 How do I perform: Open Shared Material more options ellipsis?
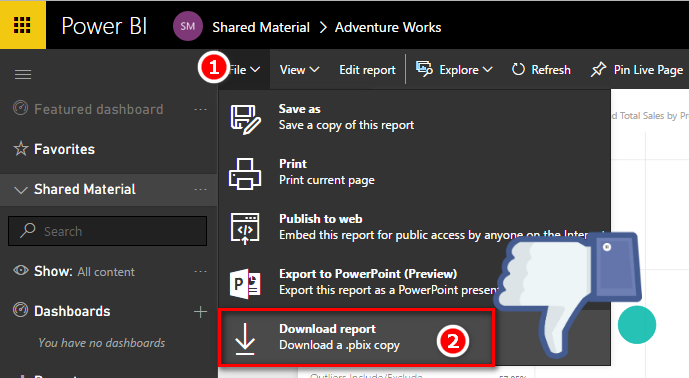click(x=200, y=189)
